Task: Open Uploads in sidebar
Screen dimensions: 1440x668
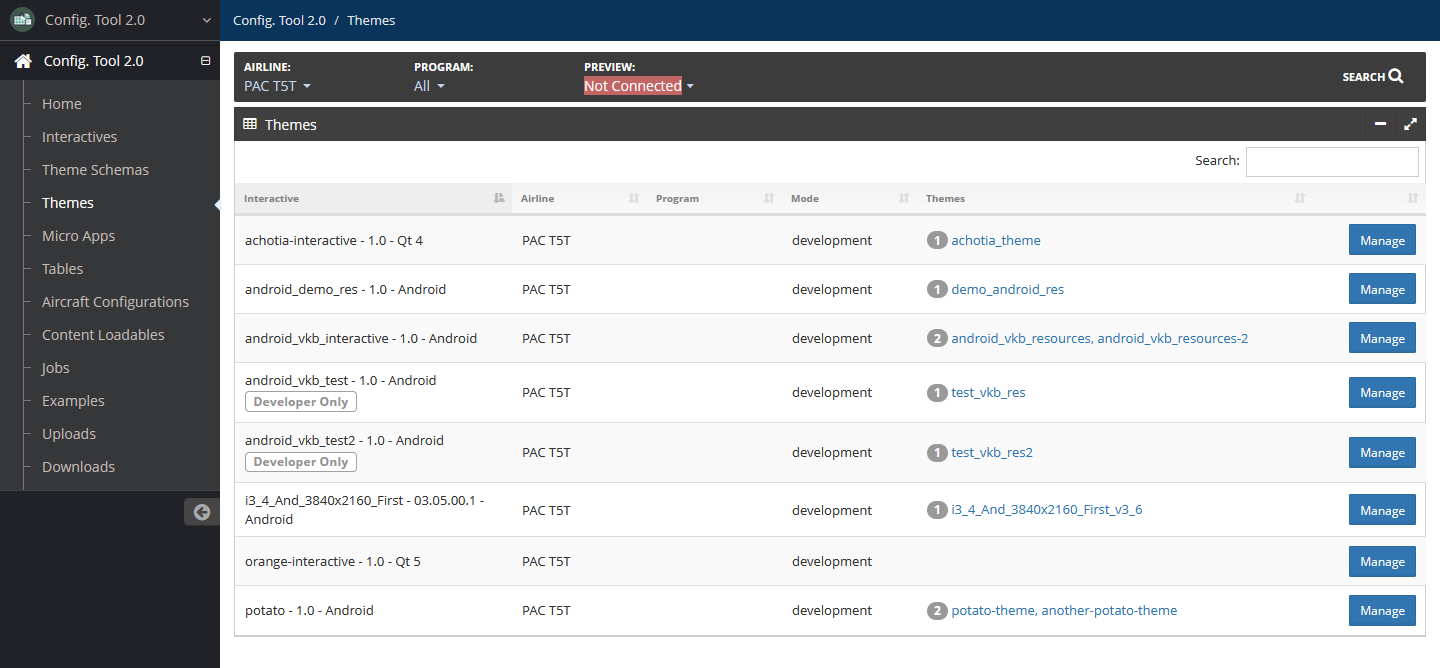Action: coord(69,434)
